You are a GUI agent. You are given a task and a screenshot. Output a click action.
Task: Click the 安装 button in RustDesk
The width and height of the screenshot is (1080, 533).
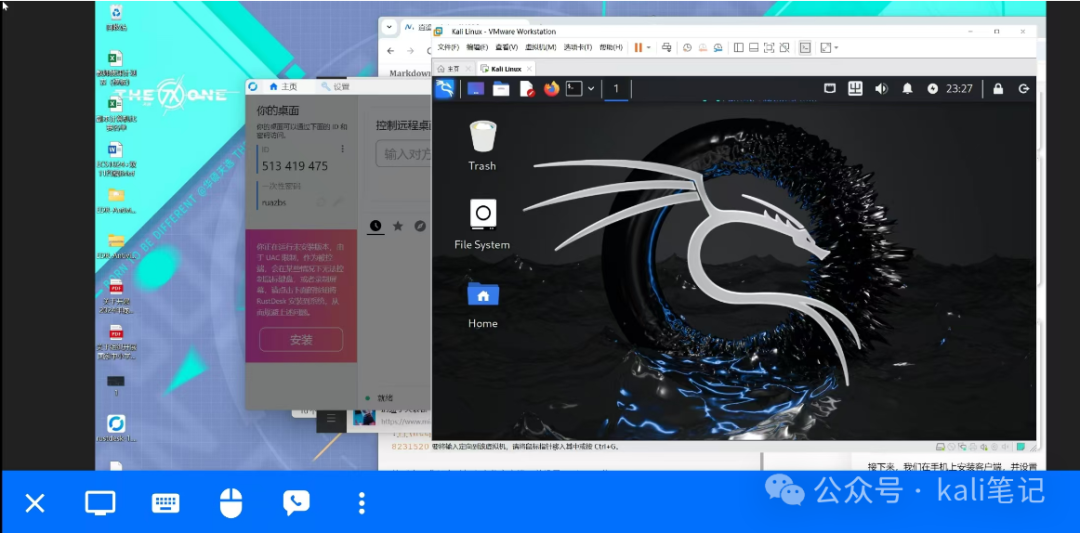[x=301, y=339]
